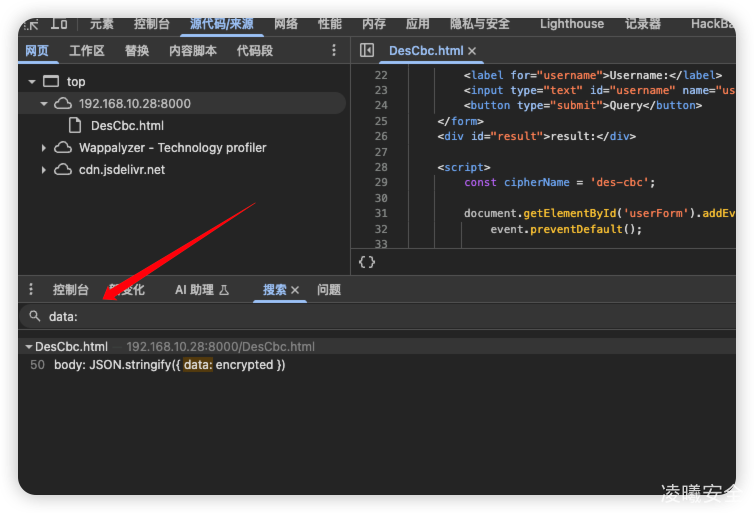Image resolution: width=754 pixels, height=513 pixels.
Task: Collapse the top frame tree node
Action: [32, 82]
